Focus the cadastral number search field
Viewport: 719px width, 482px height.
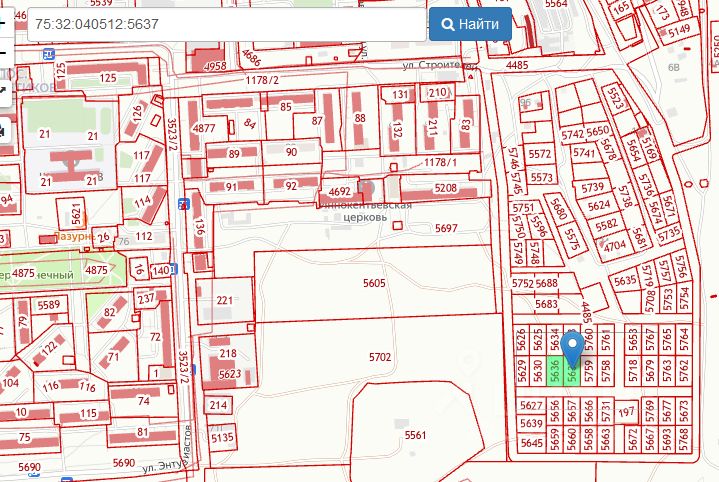227,24
